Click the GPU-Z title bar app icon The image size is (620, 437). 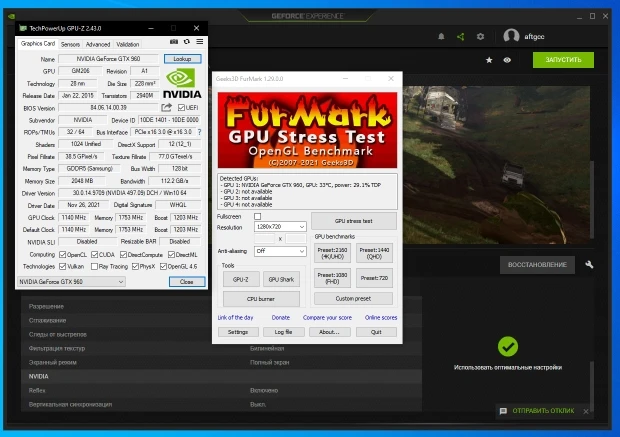coord(23,28)
